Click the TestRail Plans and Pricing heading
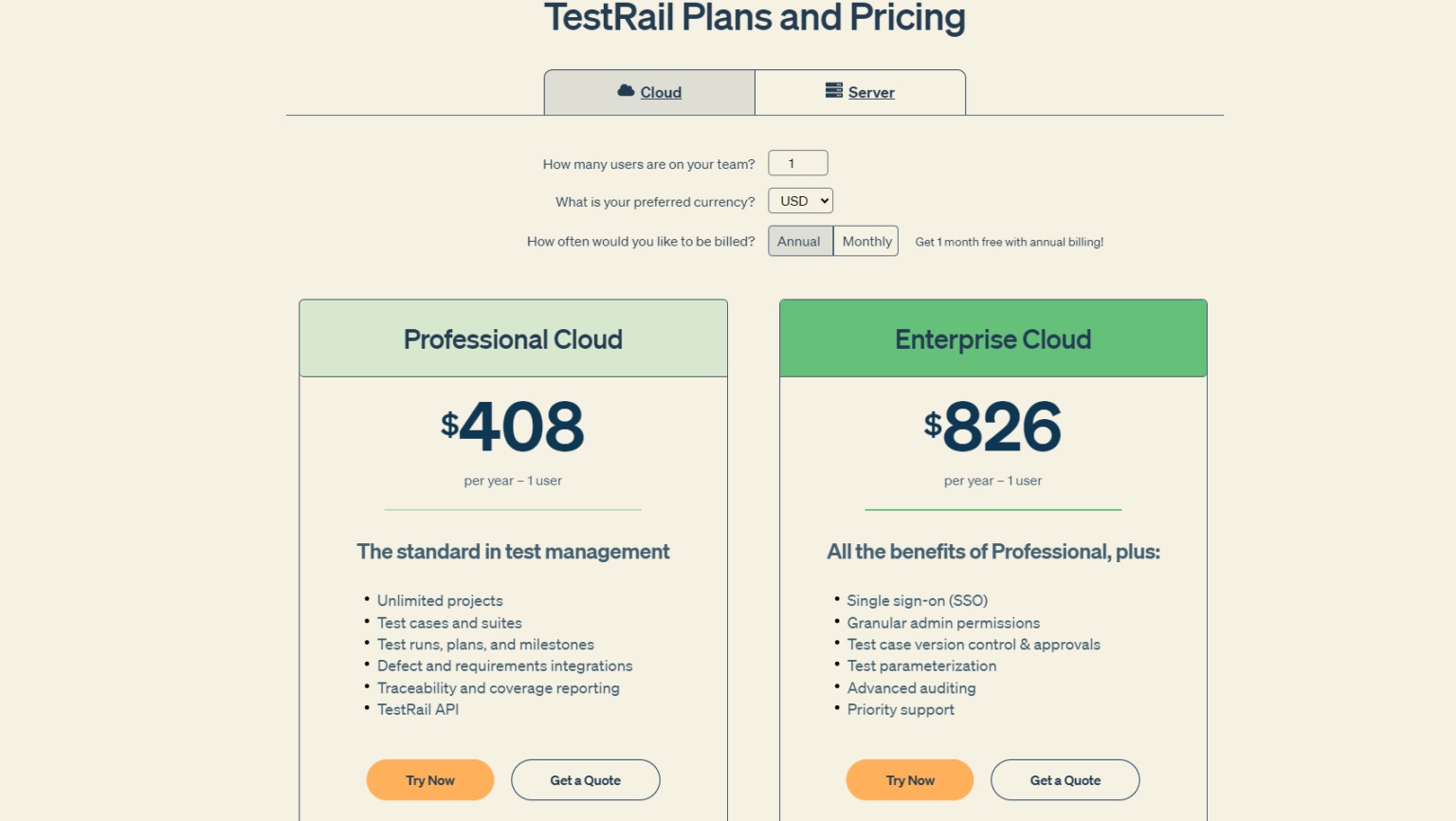This screenshot has width=1456, height=821. point(755,18)
